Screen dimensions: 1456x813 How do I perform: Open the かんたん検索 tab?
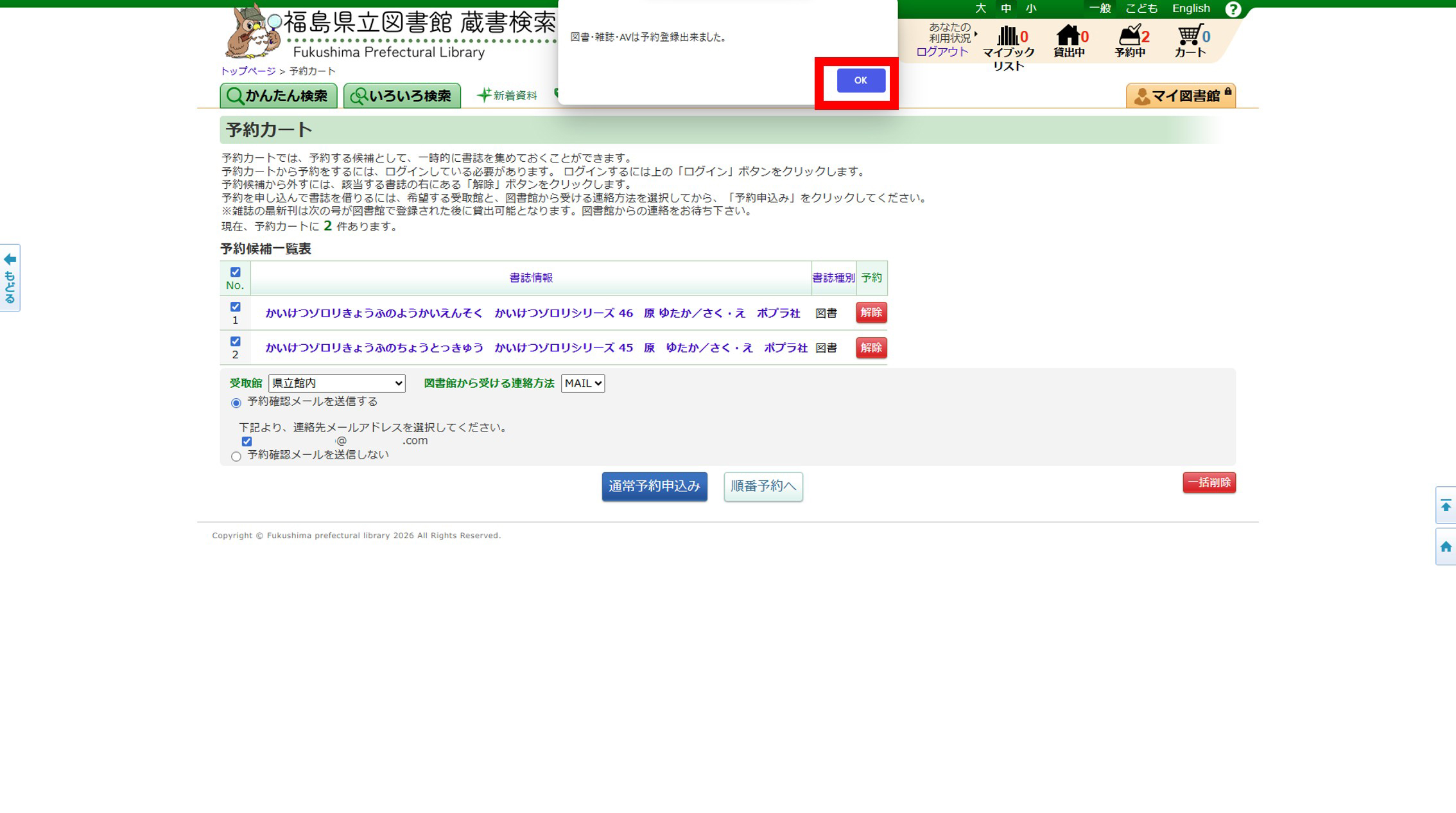[x=279, y=96]
